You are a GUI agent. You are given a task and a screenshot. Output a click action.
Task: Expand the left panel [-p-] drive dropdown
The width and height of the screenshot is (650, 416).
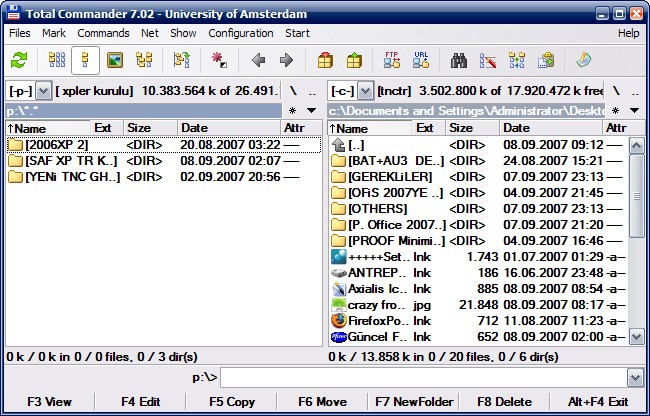point(43,91)
